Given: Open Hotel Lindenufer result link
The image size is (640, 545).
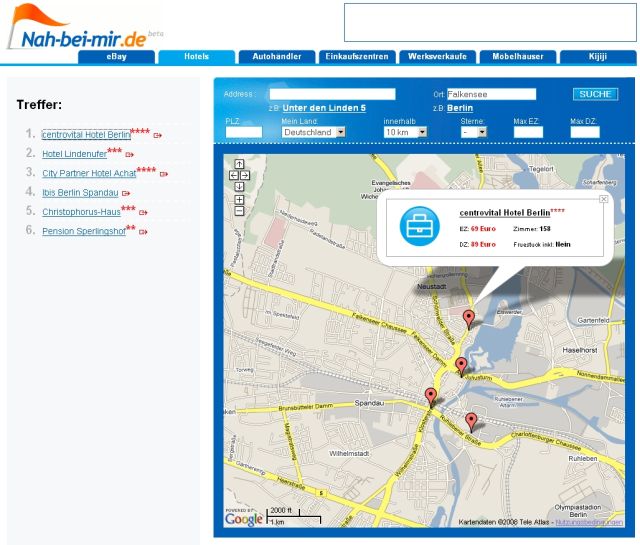Looking at the screenshot, I should click(74, 154).
